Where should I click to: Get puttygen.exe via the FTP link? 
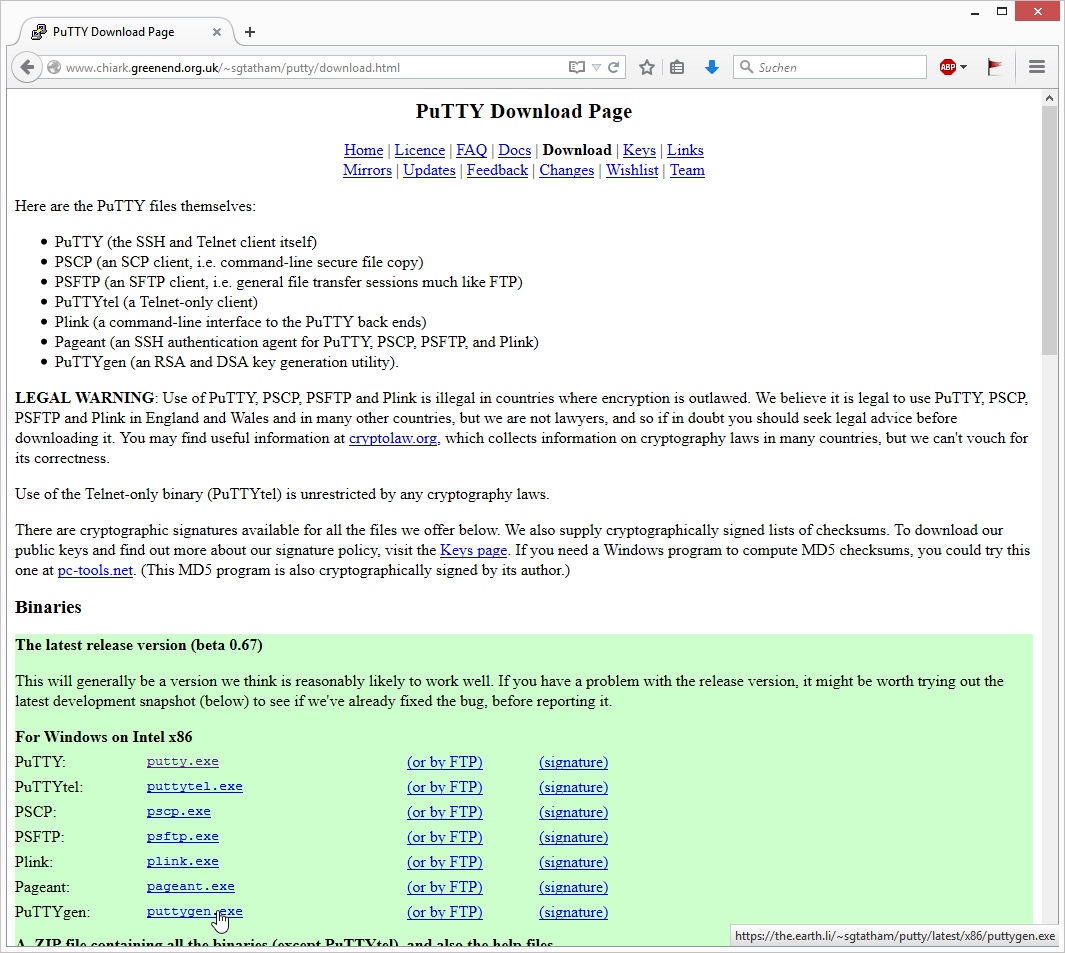click(445, 912)
